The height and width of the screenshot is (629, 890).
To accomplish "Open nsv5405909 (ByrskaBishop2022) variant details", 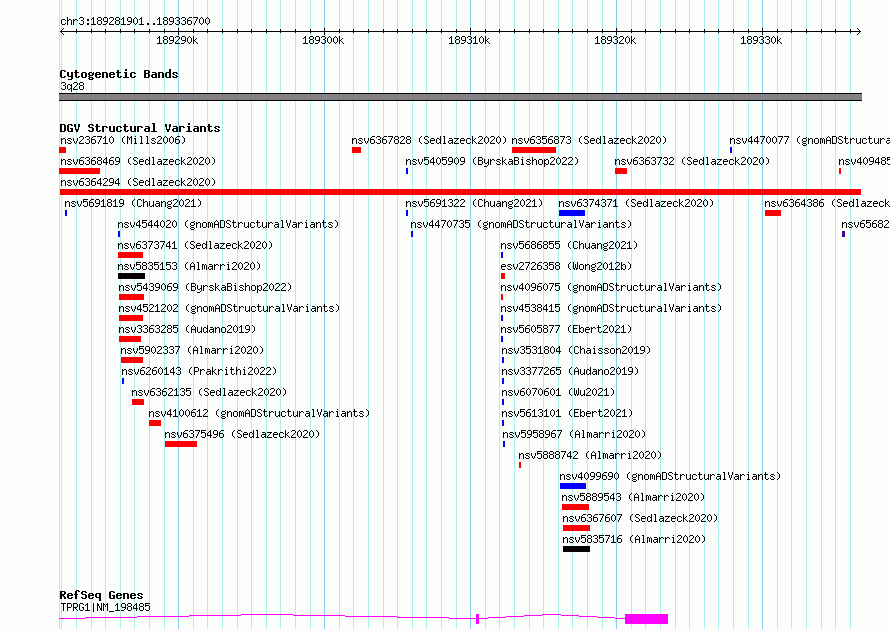I will (x=492, y=161).
